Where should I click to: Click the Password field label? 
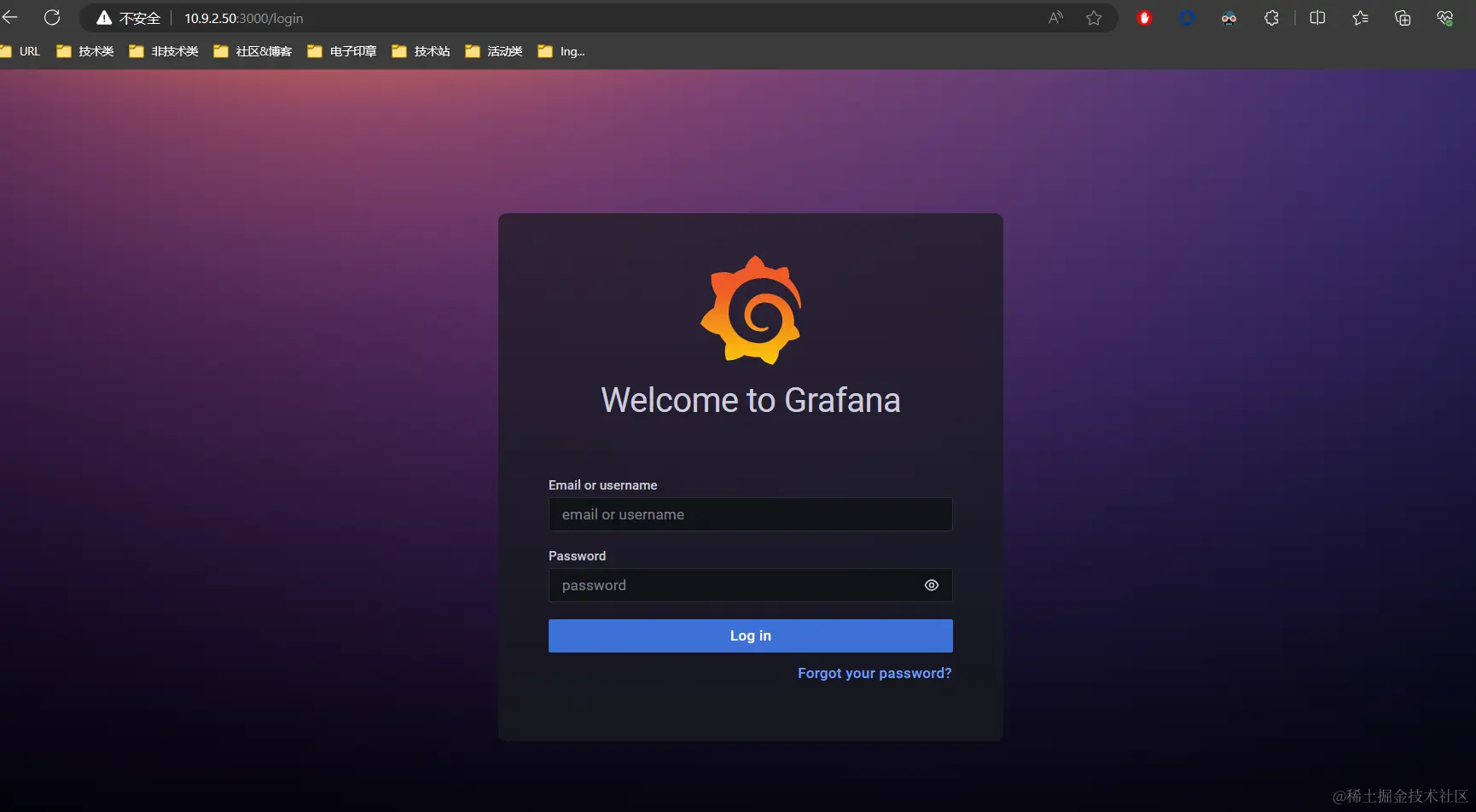pos(578,555)
